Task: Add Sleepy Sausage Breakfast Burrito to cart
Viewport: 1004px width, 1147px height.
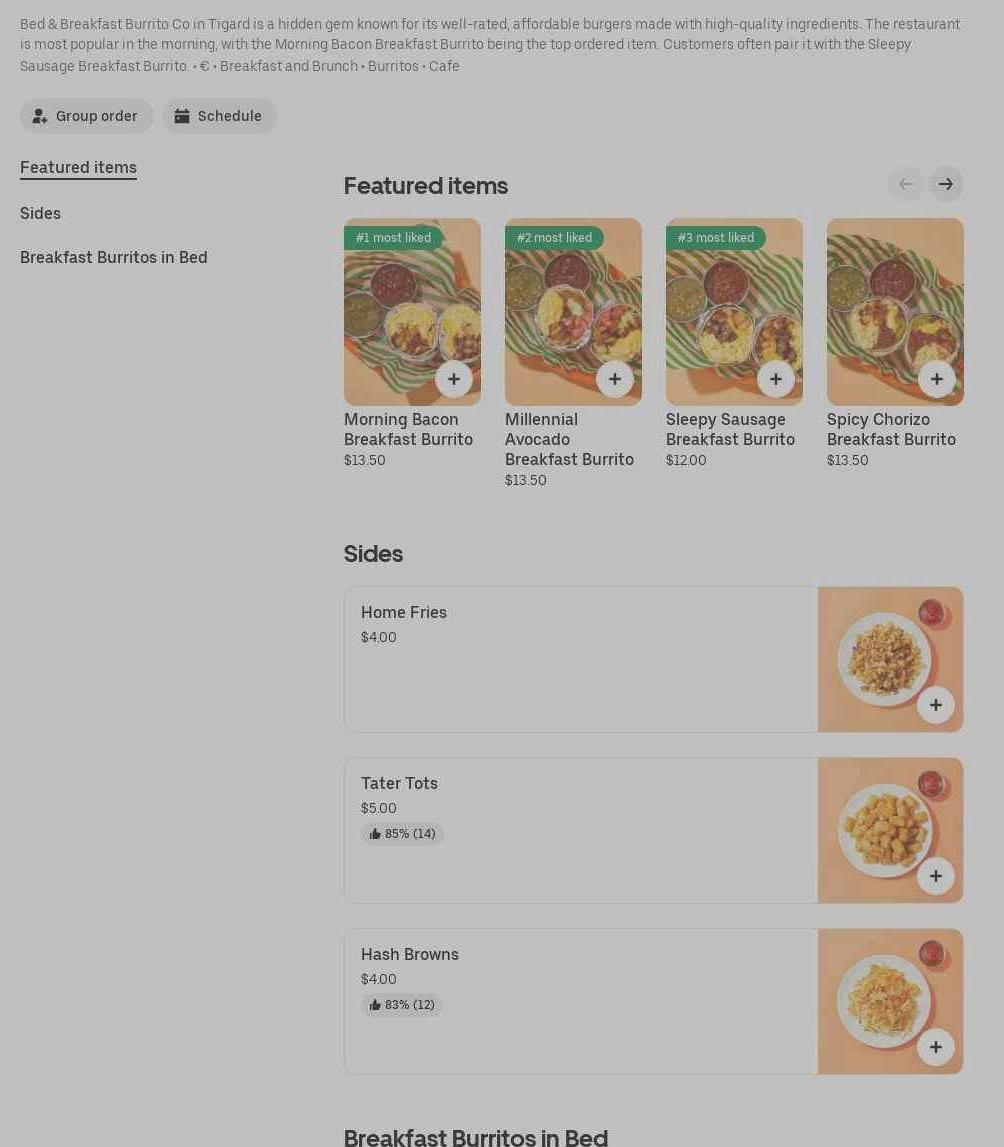Action: [775, 379]
